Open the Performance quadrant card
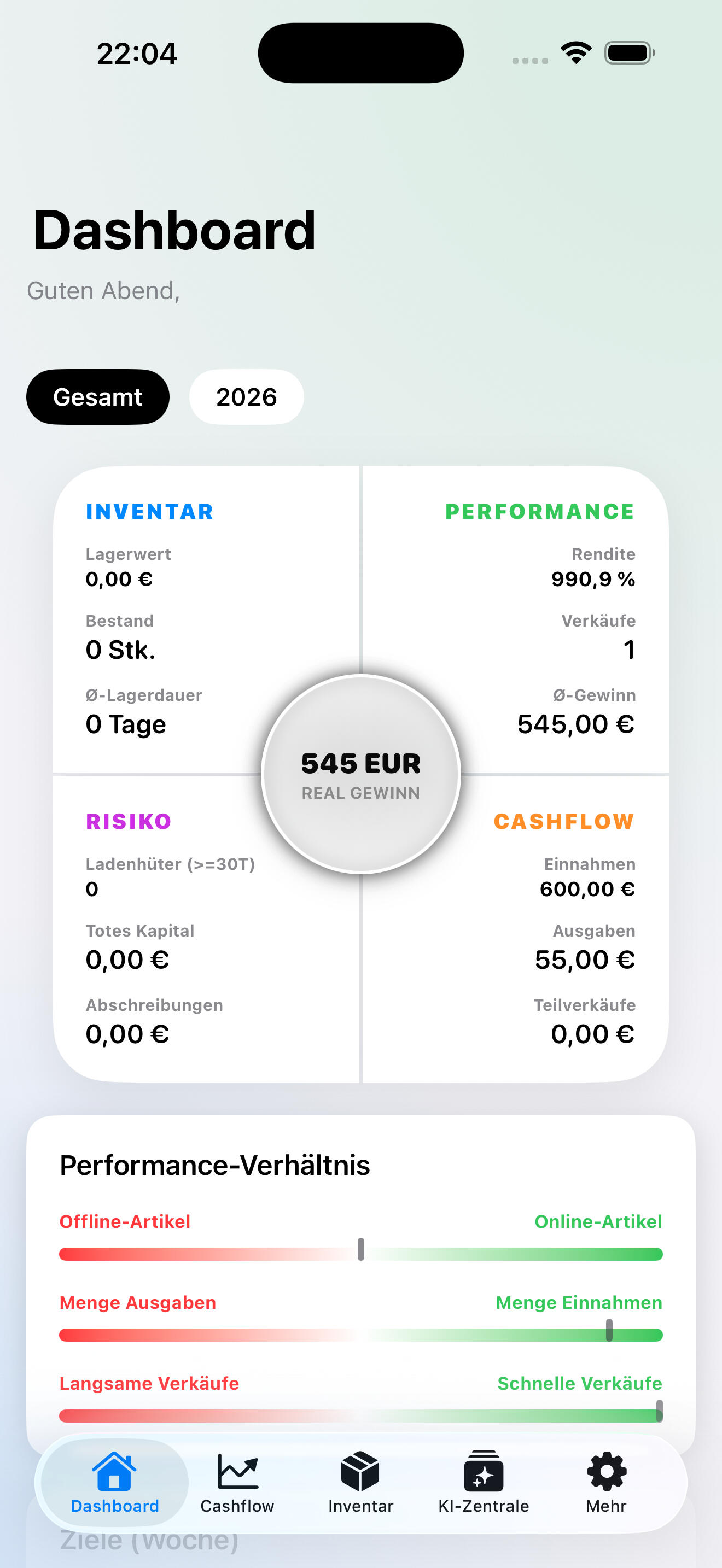Screen dimensions: 722x1568 click(x=516, y=619)
